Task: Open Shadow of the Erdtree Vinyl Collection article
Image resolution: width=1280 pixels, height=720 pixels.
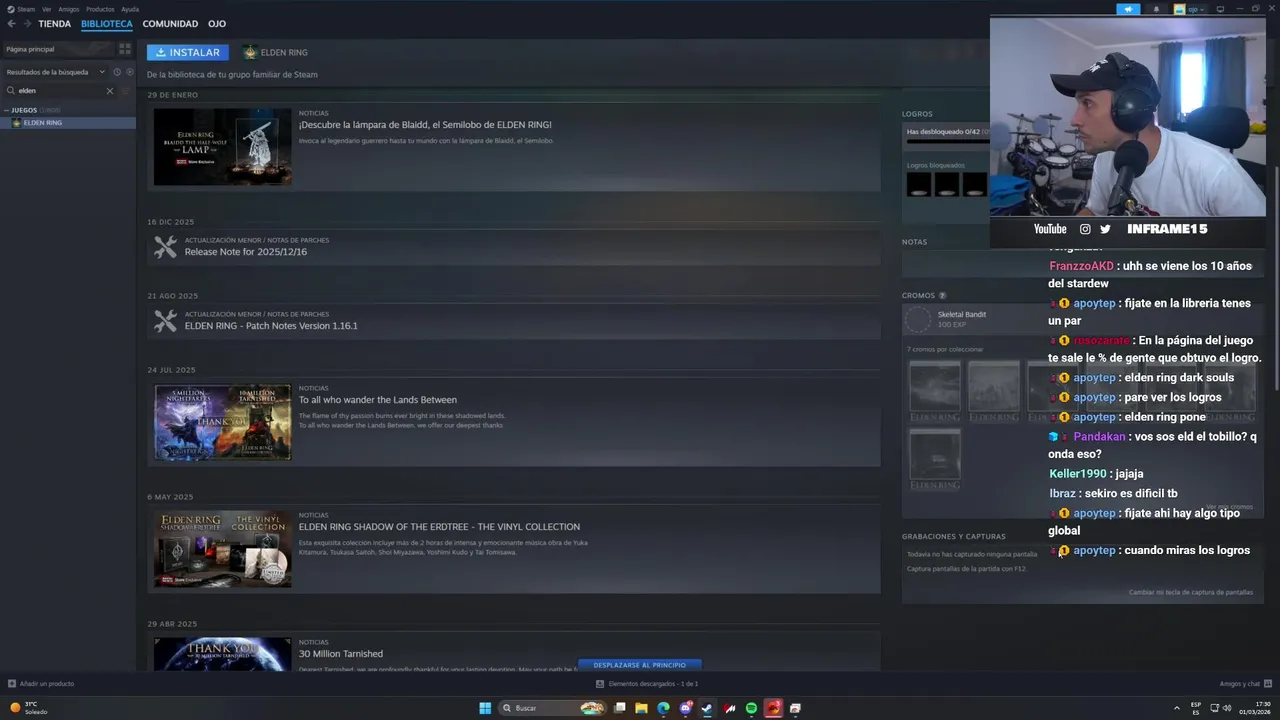Action: [x=439, y=527]
